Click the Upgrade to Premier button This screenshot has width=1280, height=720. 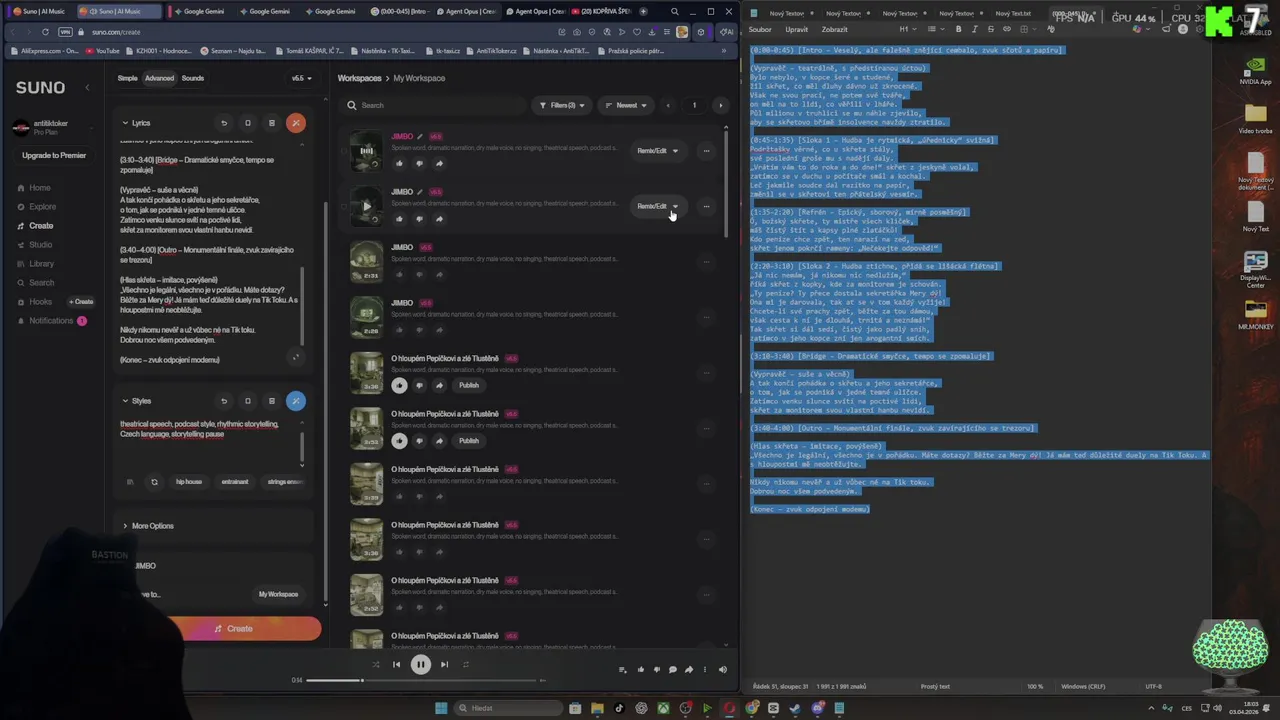click(x=54, y=155)
